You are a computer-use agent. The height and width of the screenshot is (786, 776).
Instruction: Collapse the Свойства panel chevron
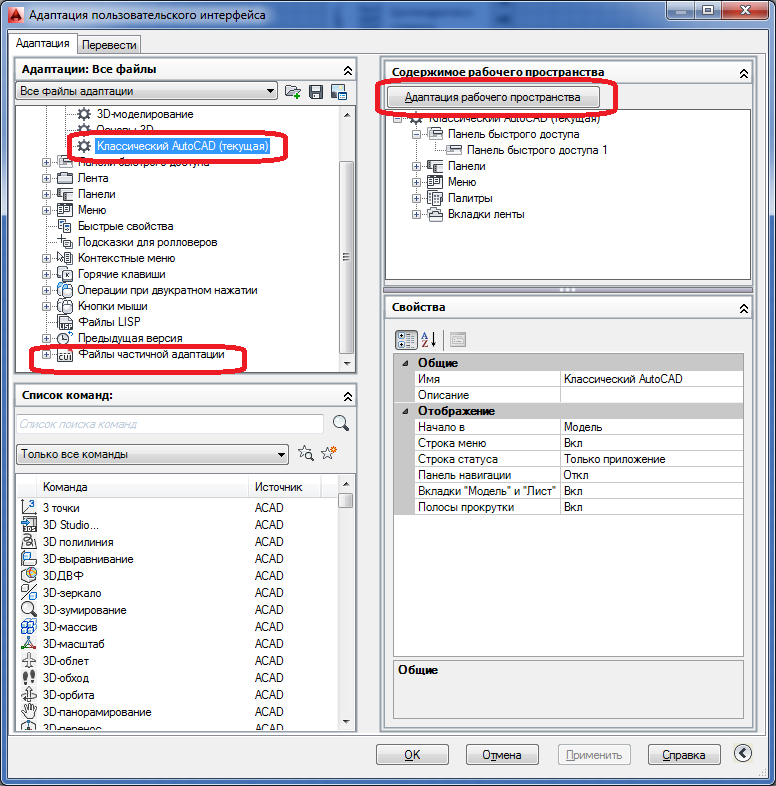[744, 308]
